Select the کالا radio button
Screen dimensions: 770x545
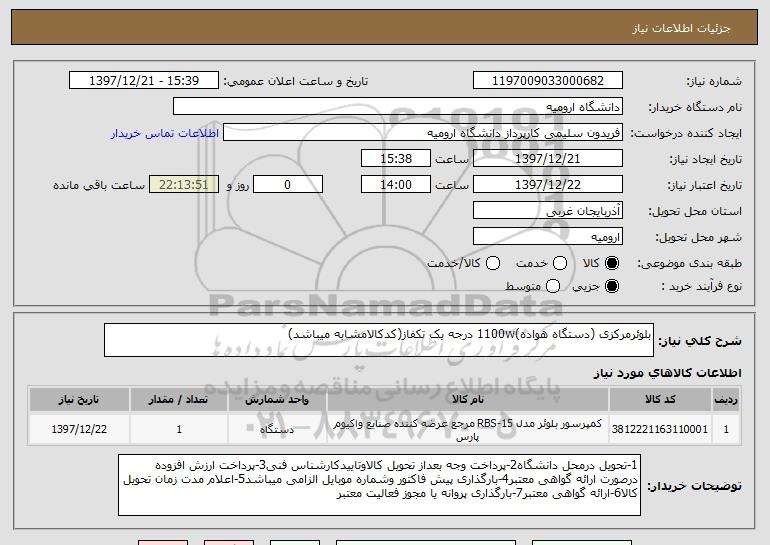tap(612, 264)
